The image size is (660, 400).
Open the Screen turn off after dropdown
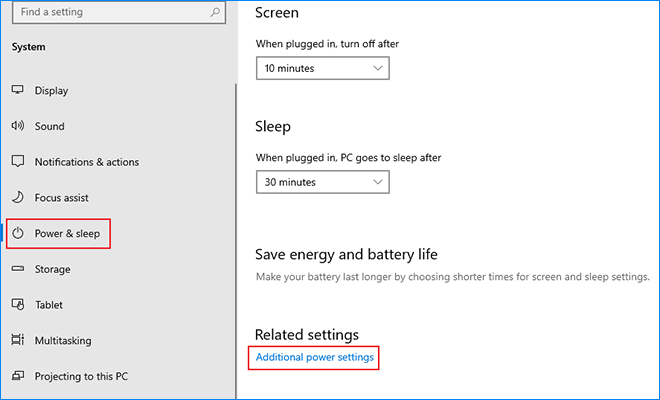321,68
